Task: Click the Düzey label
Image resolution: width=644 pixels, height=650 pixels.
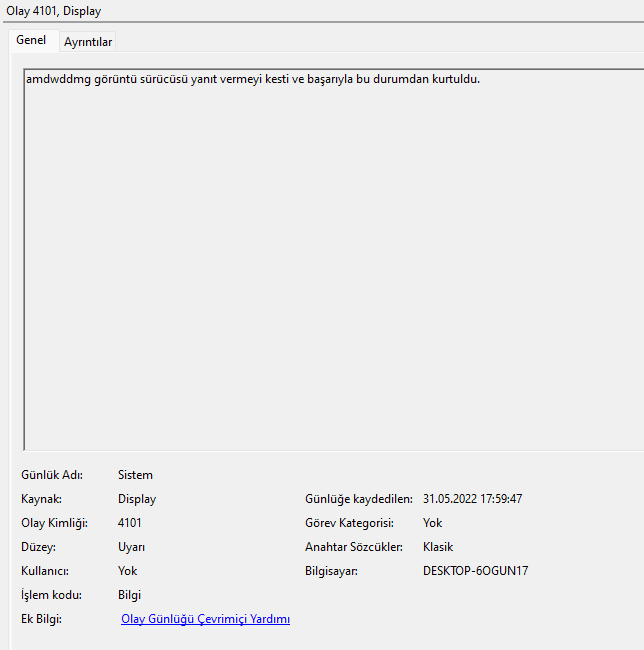Action: click(x=38, y=547)
